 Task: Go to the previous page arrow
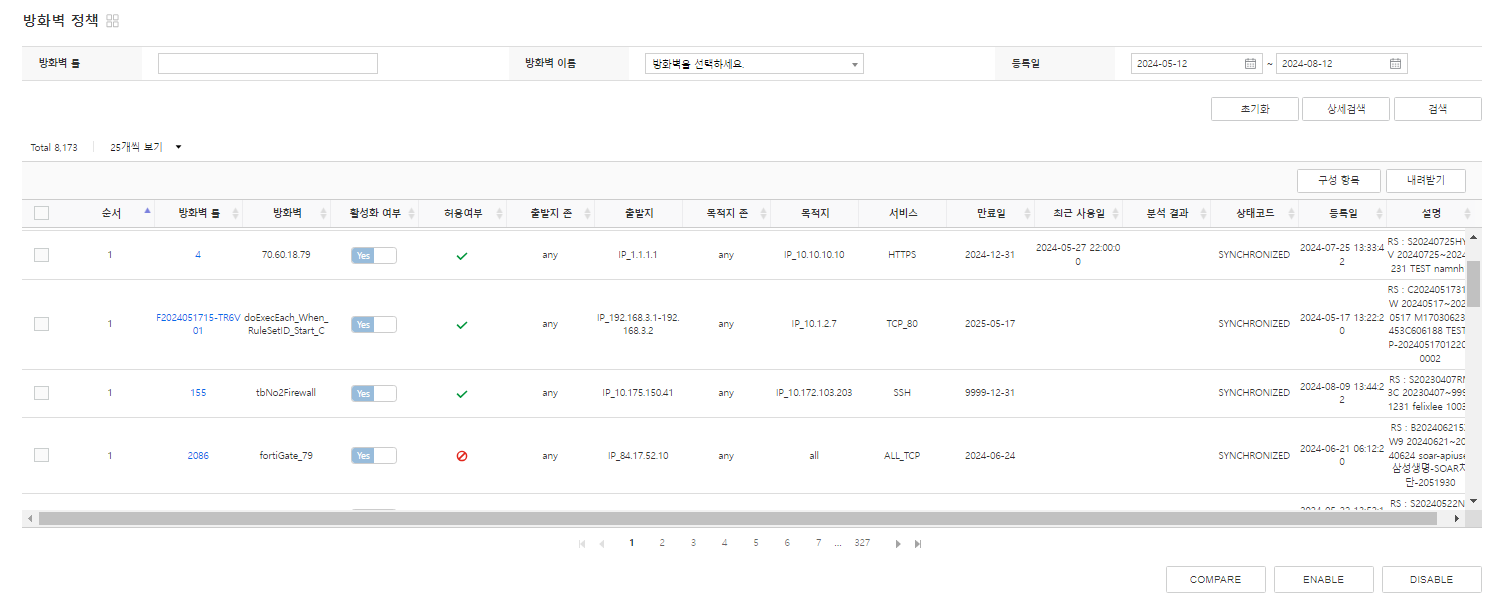[602, 543]
